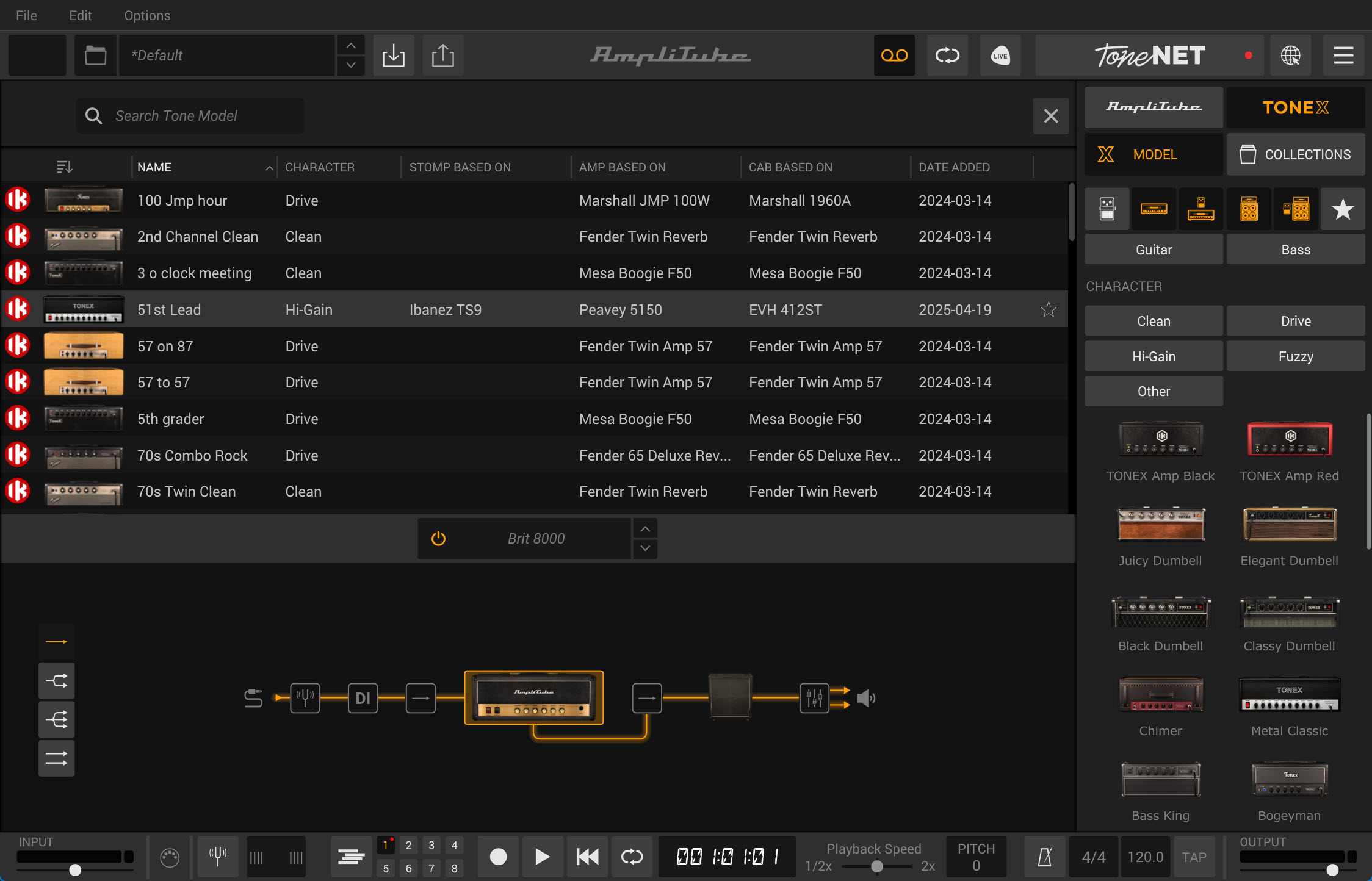The width and height of the screenshot is (1372, 881).
Task: Click the export share icon
Action: click(442, 56)
